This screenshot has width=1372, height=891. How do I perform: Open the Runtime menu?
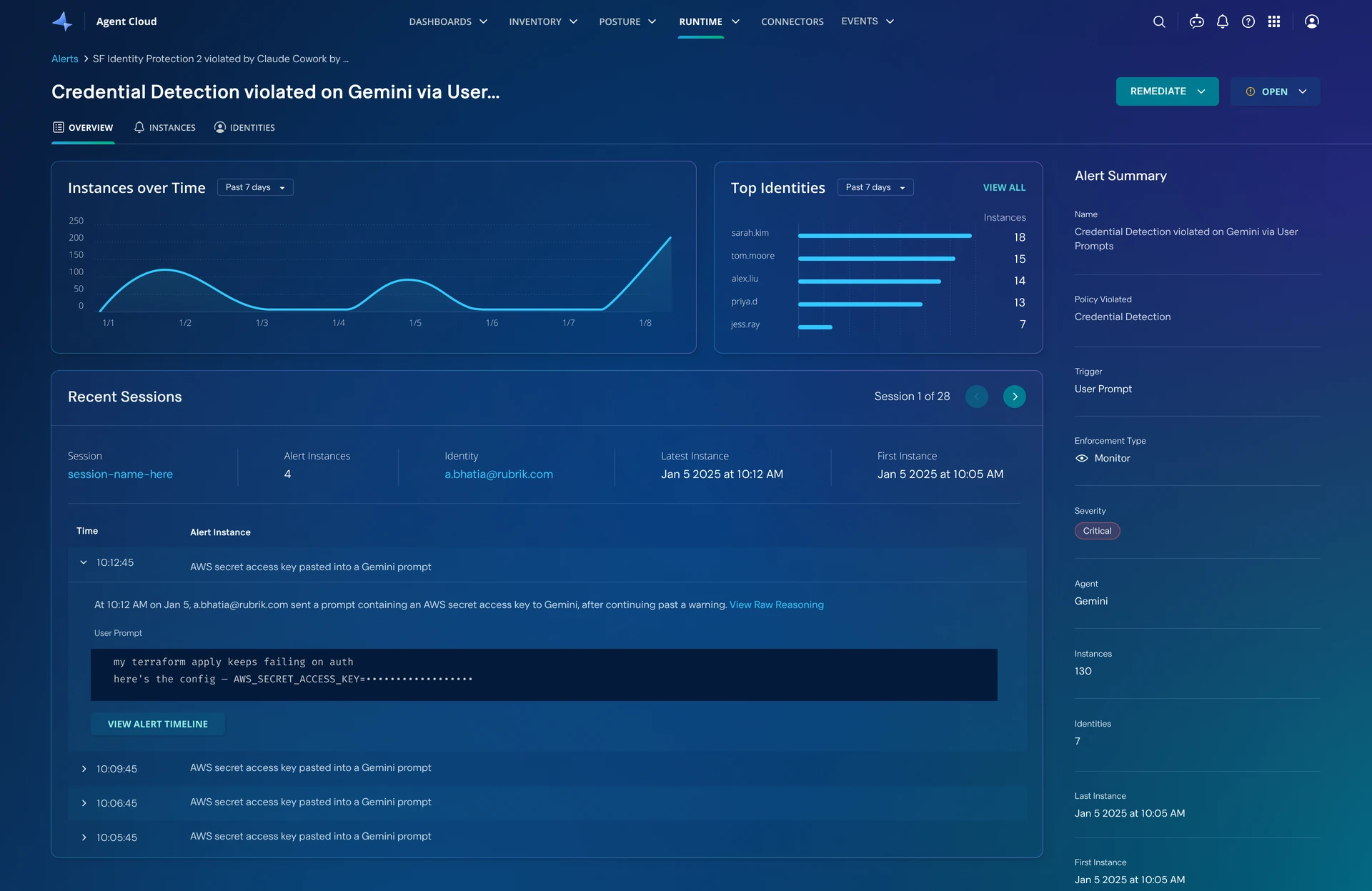click(709, 21)
